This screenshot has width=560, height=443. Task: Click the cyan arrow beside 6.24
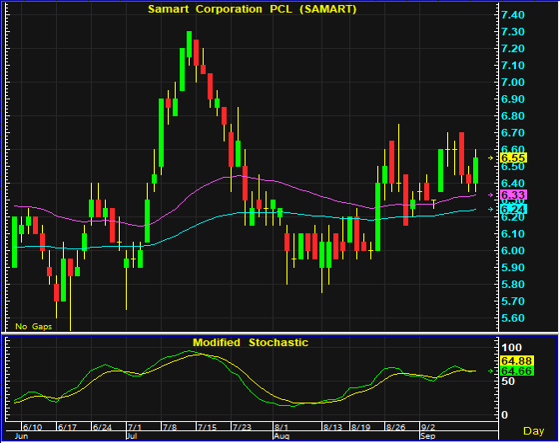[491, 209]
